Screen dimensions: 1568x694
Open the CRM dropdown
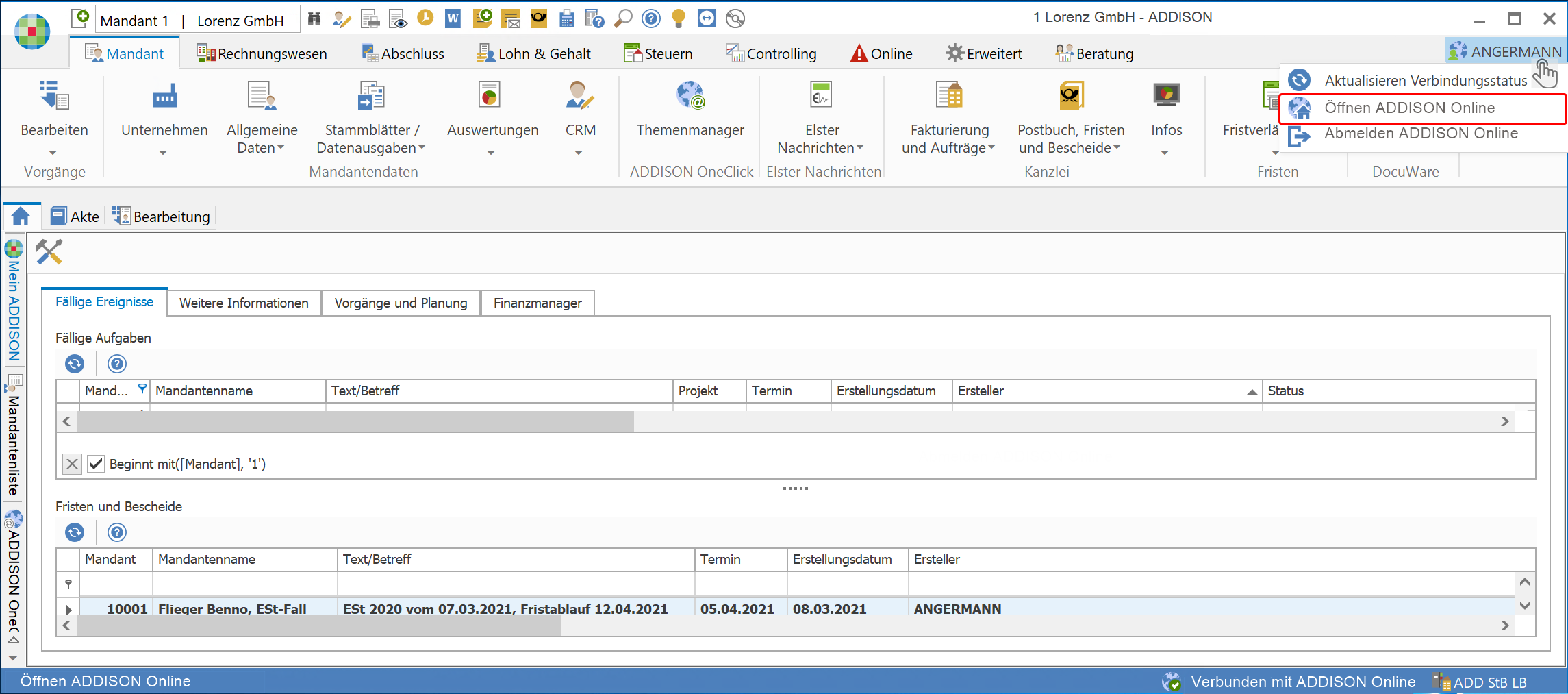click(579, 153)
